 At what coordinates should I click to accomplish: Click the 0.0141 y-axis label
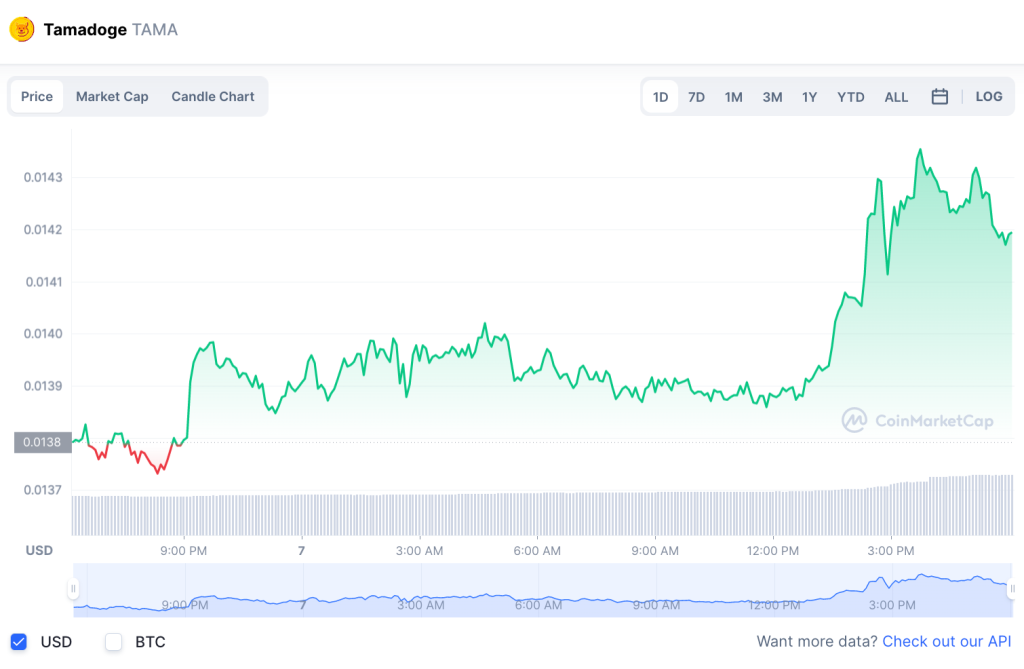(x=44, y=282)
